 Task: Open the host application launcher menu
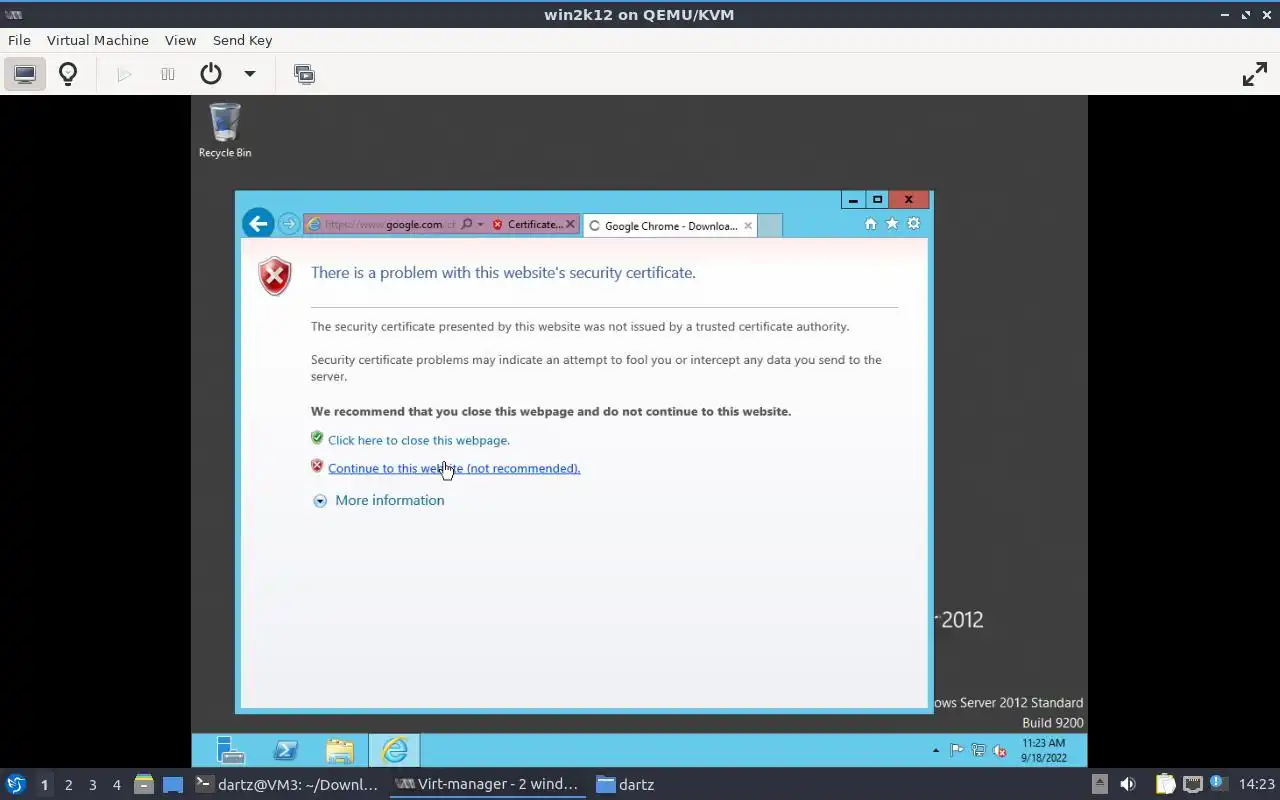point(15,785)
